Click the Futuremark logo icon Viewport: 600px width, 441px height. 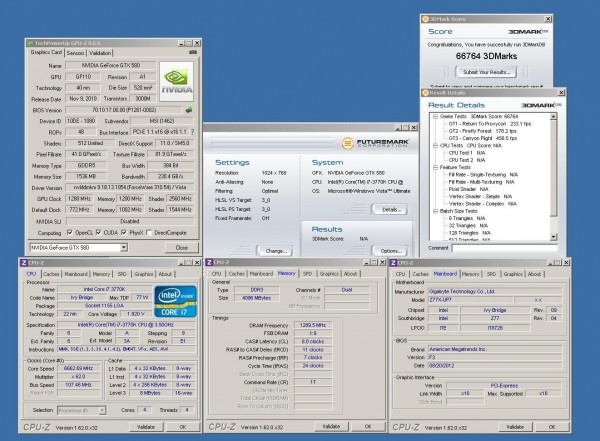[347, 143]
